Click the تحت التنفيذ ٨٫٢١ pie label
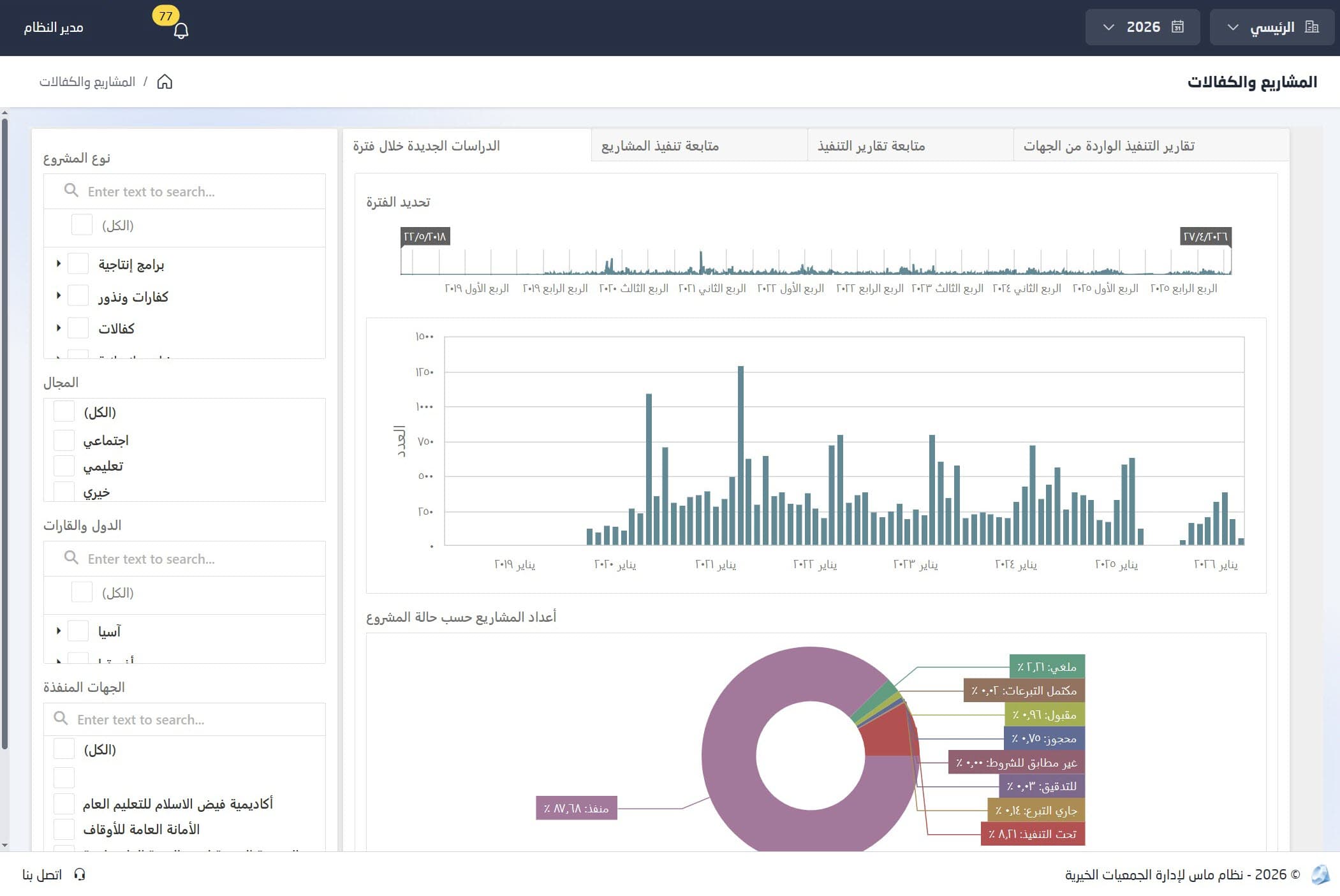Image resolution: width=1340 pixels, height=896 pixels. pos(1033,834)
